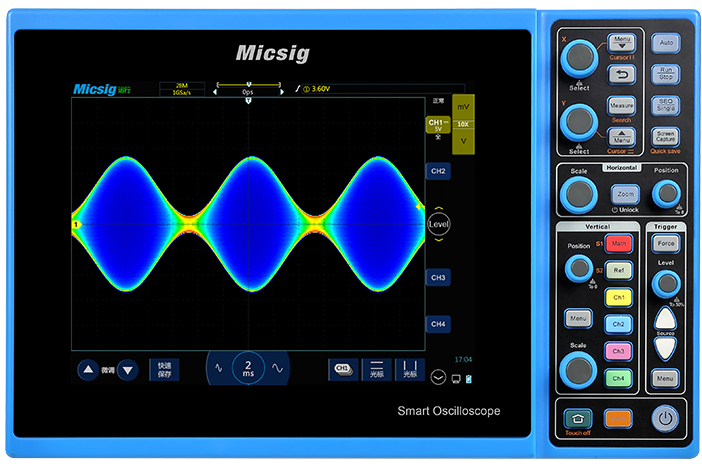Push the yellow Ch1 hardware button
The image size is (702, 466).
(619, 297)
